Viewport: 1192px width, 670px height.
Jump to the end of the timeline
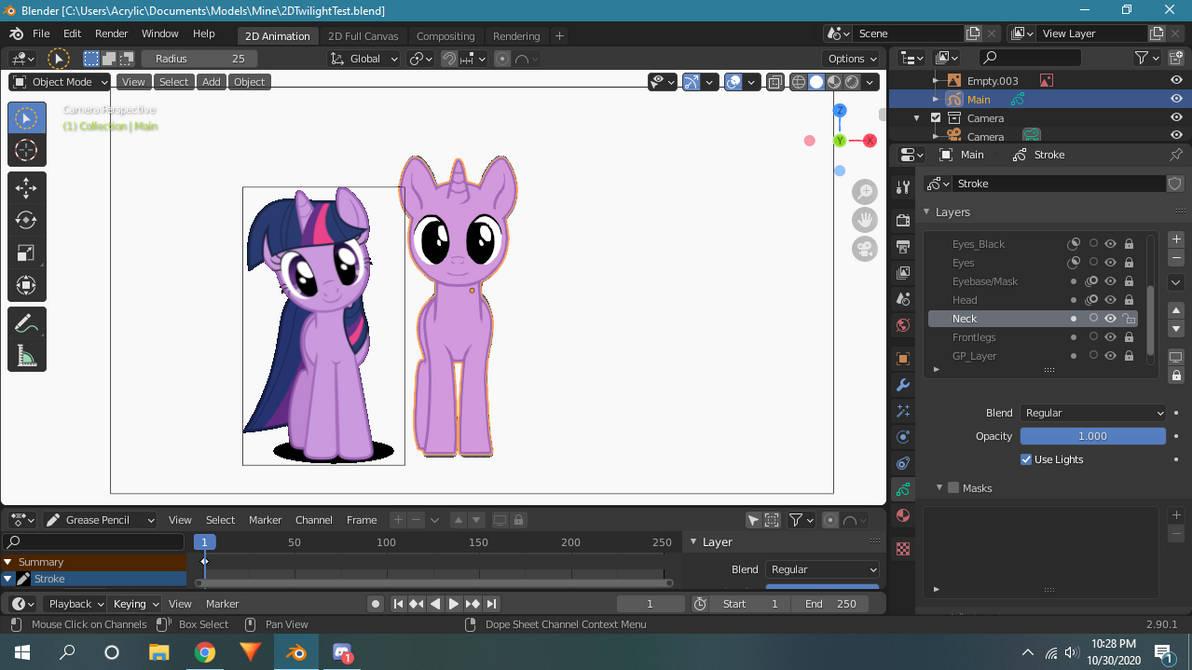coord(491,603)
